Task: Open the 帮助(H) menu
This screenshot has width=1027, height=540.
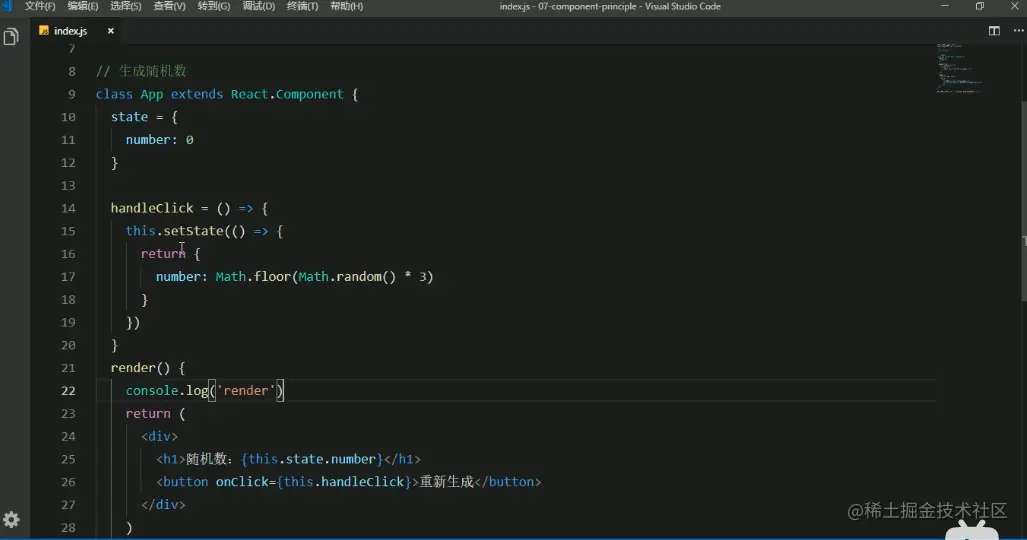Action: (346, 6)
